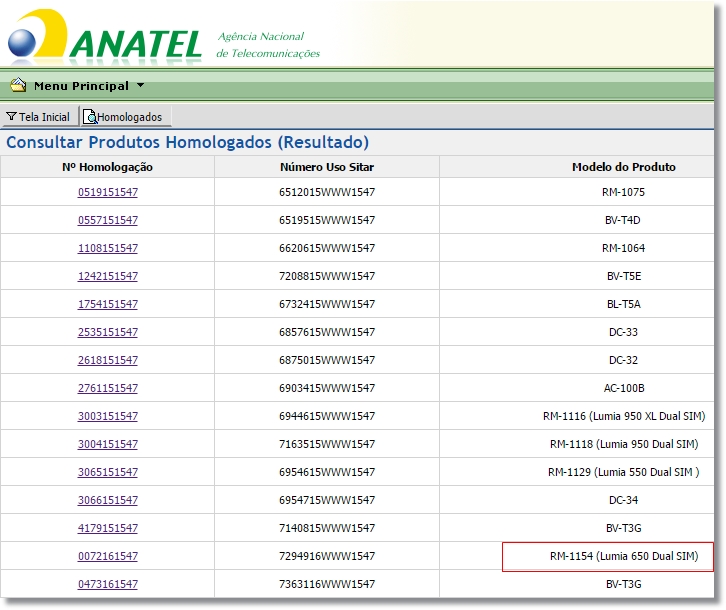The height and width of the screenshot is (610, 726).
Task: Click the Agência Nacional de Telecomunicações tagline
Action: [268, 45]
